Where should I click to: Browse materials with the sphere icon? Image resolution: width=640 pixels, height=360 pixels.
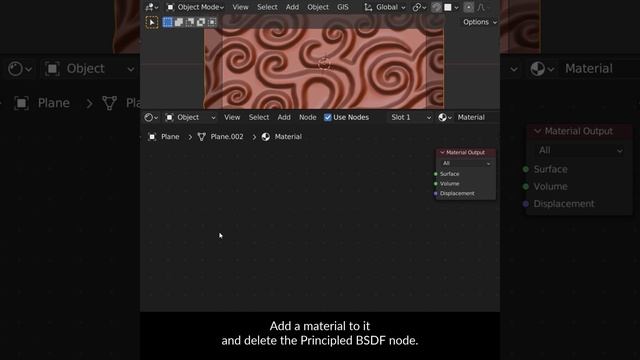point(445,118)
